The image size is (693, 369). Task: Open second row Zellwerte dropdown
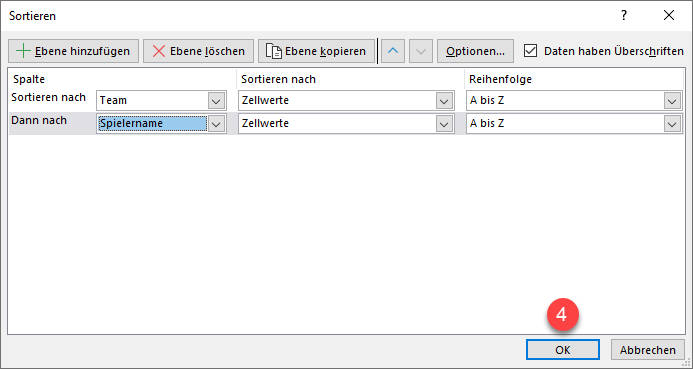(444, 124)
